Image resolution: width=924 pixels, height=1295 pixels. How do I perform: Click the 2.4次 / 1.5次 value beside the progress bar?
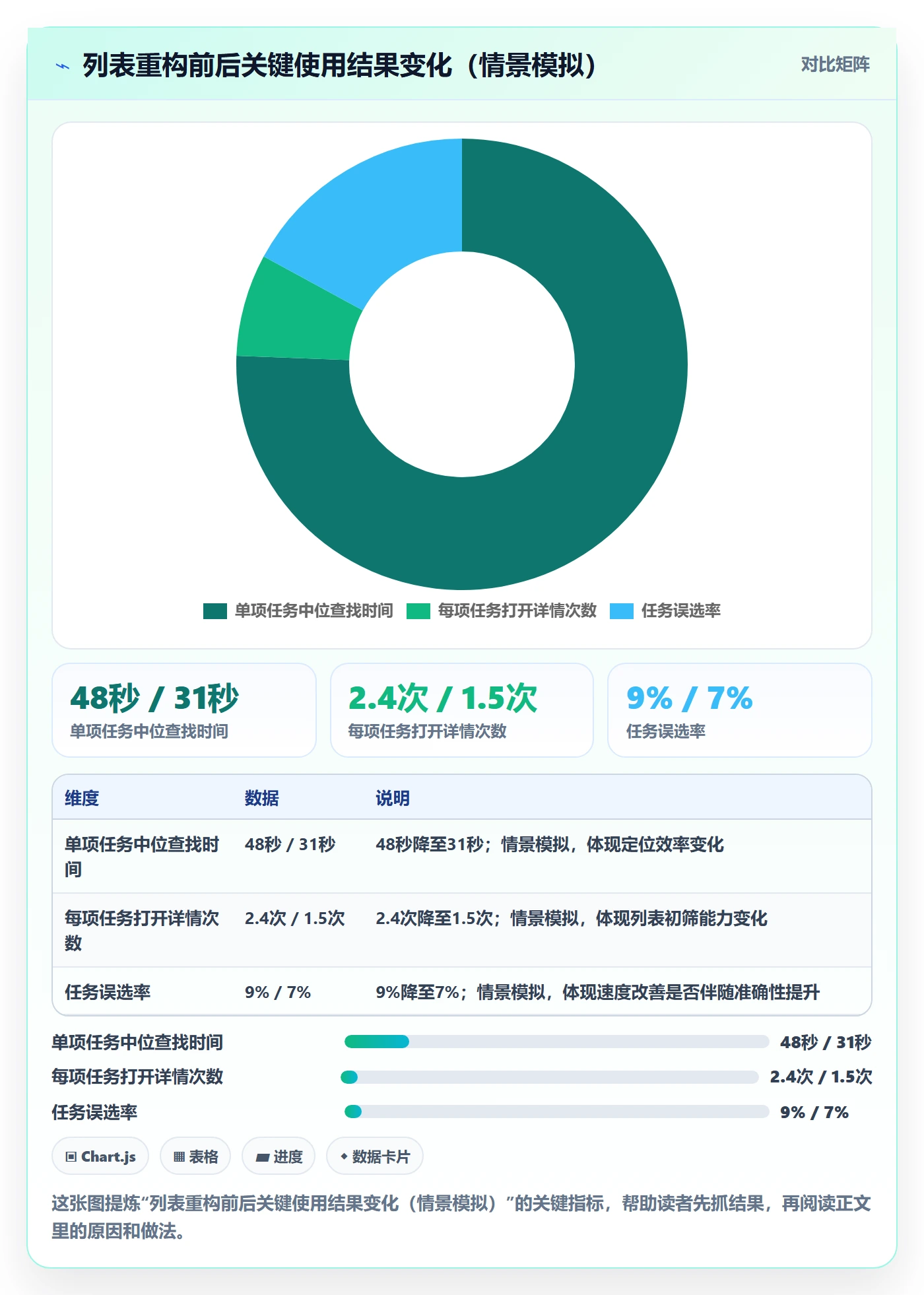[821, 1077]
